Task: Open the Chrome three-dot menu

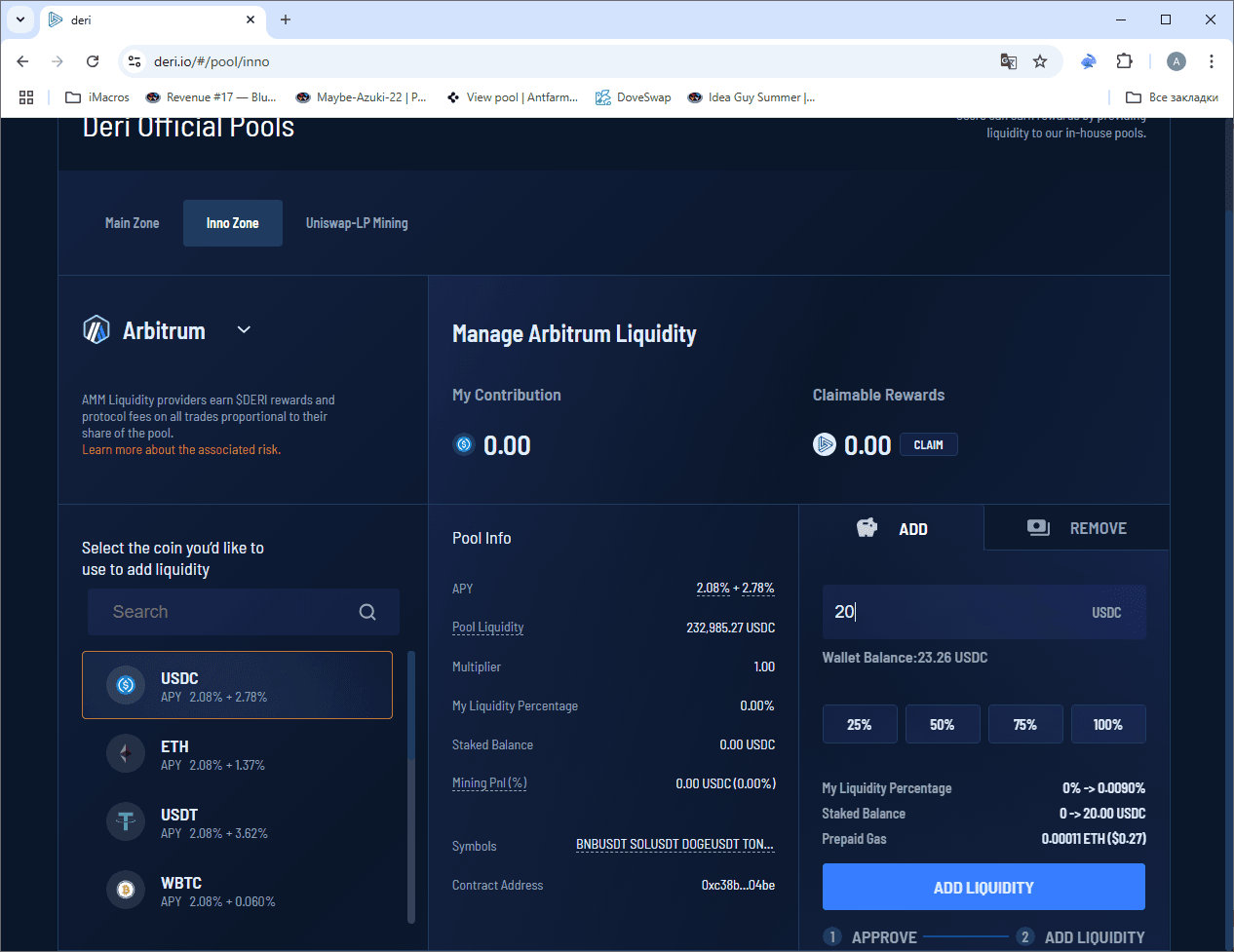Action: pos(1212,61)
